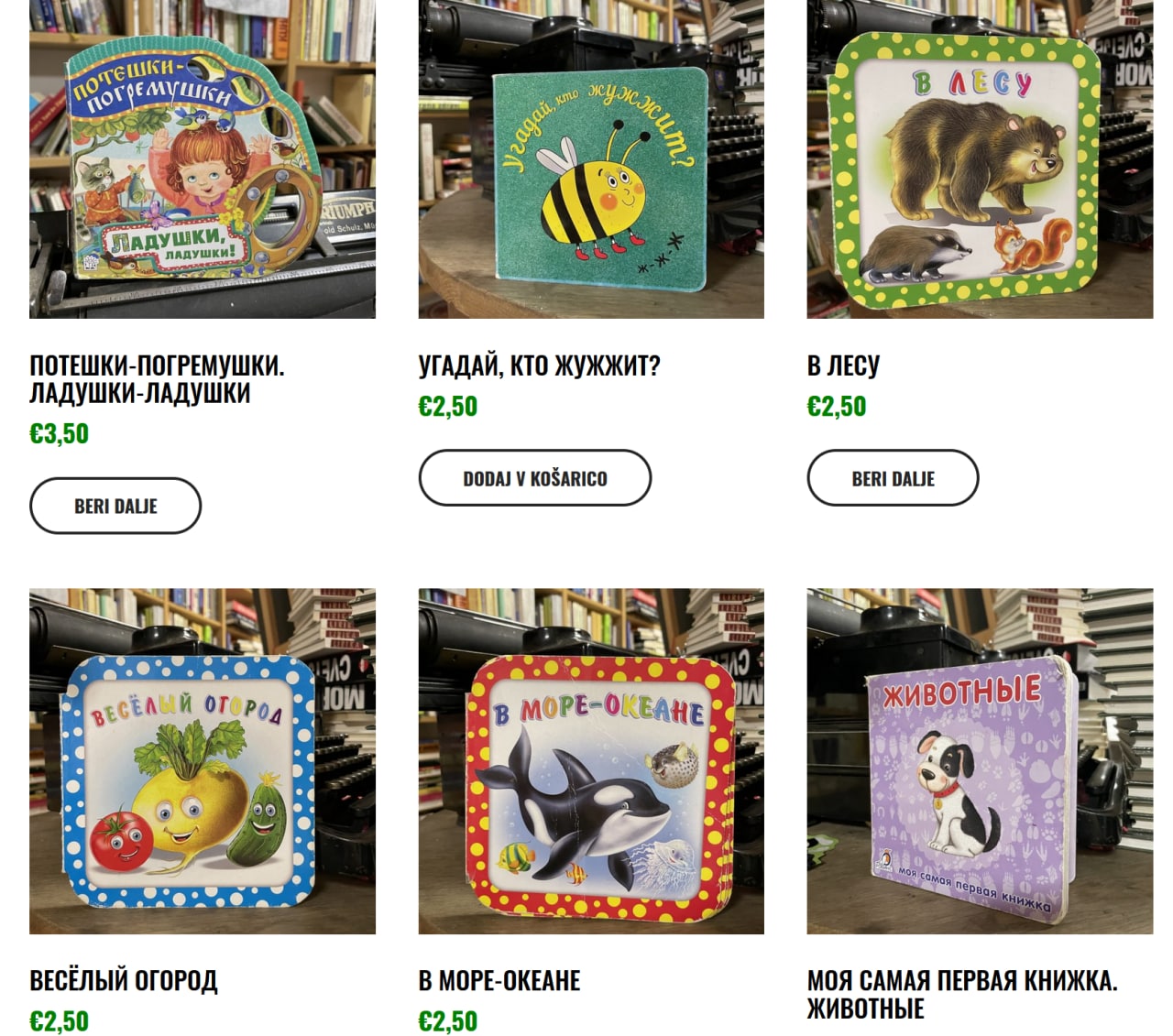This screenshot has width=1173, height=1036.
Task: Click Beri dalje under Потешки-погремушки
Action: [x=115, y=506]
